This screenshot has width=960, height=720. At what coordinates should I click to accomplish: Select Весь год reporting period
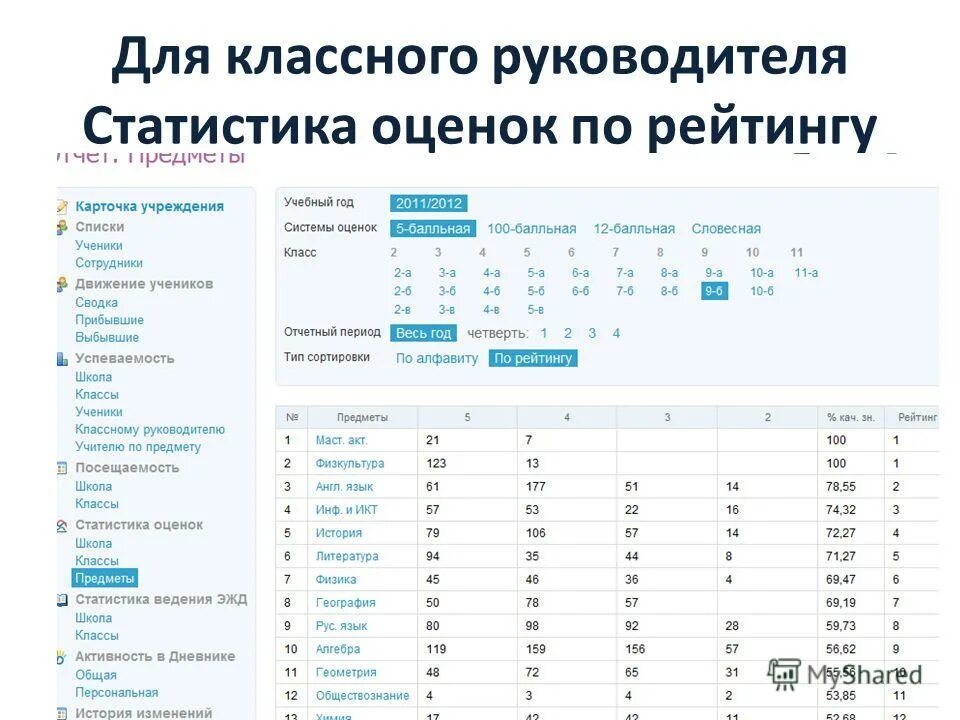point(424,334)
